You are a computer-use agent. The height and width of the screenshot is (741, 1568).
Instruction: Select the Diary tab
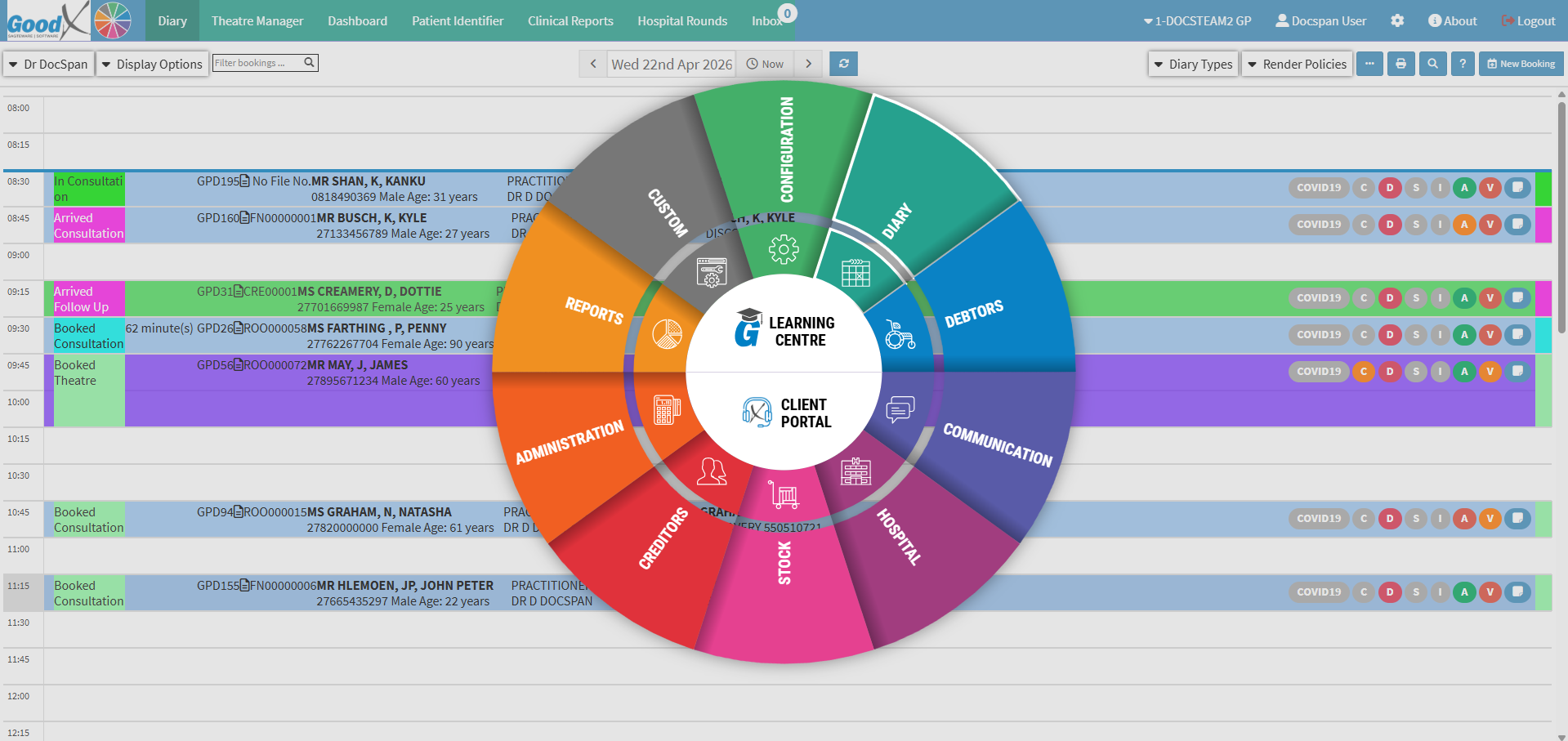pyautogui.click(x=172, y=21)
